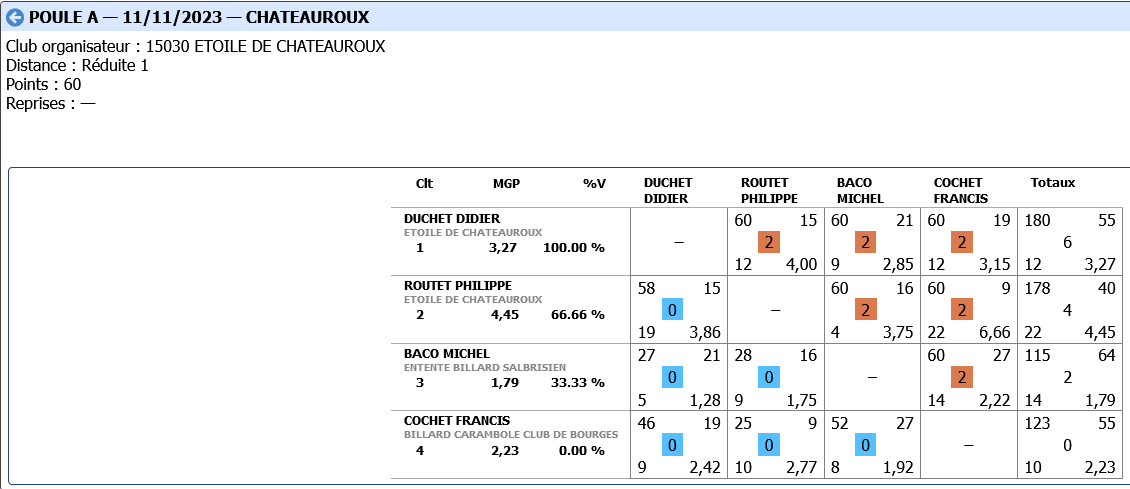This screenshot has height=489, width=1130.
Task: Click orange 2 badge for Routet vs Baco
Action: (866, 310)
